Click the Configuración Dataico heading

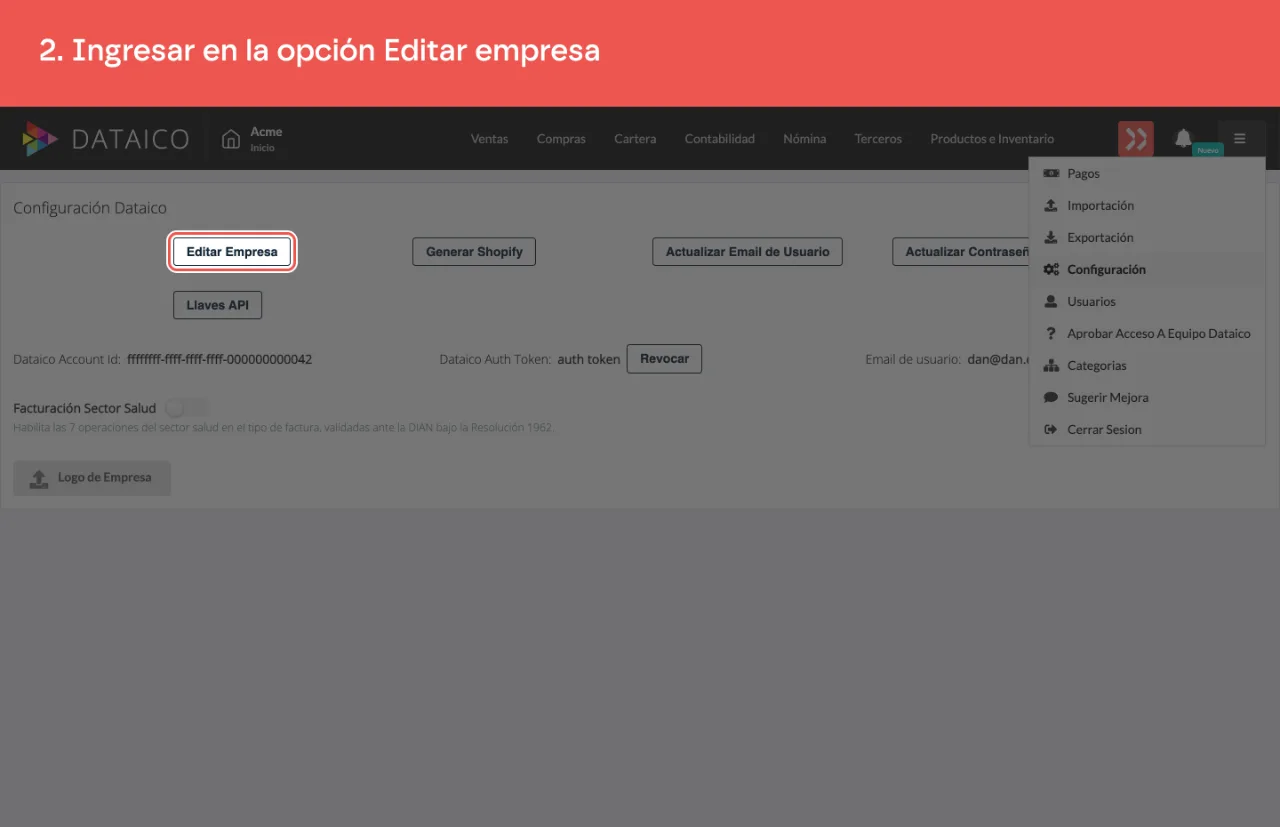point(90,208)
